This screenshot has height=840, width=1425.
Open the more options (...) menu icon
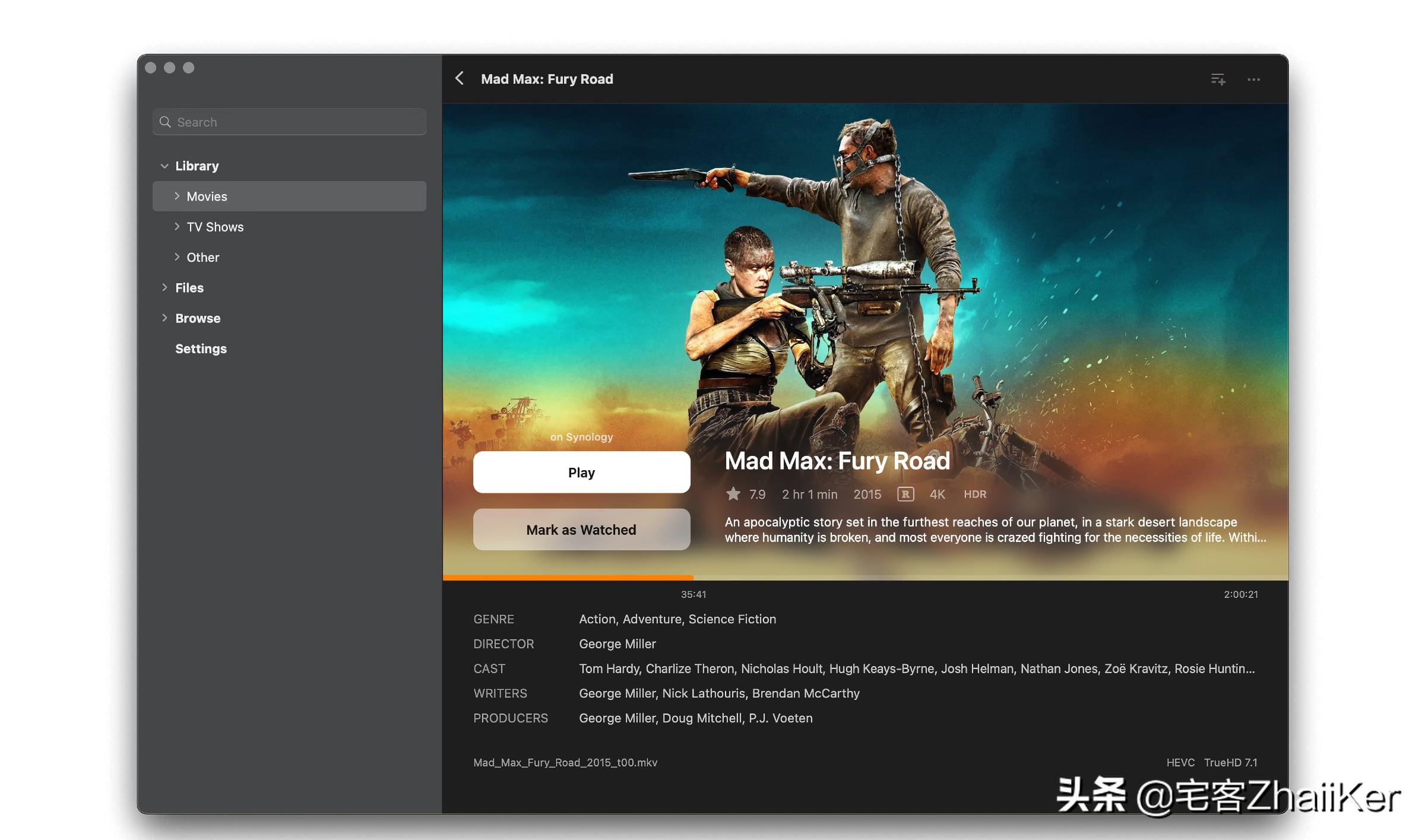pyautogui.click(x=1254, y=79)
